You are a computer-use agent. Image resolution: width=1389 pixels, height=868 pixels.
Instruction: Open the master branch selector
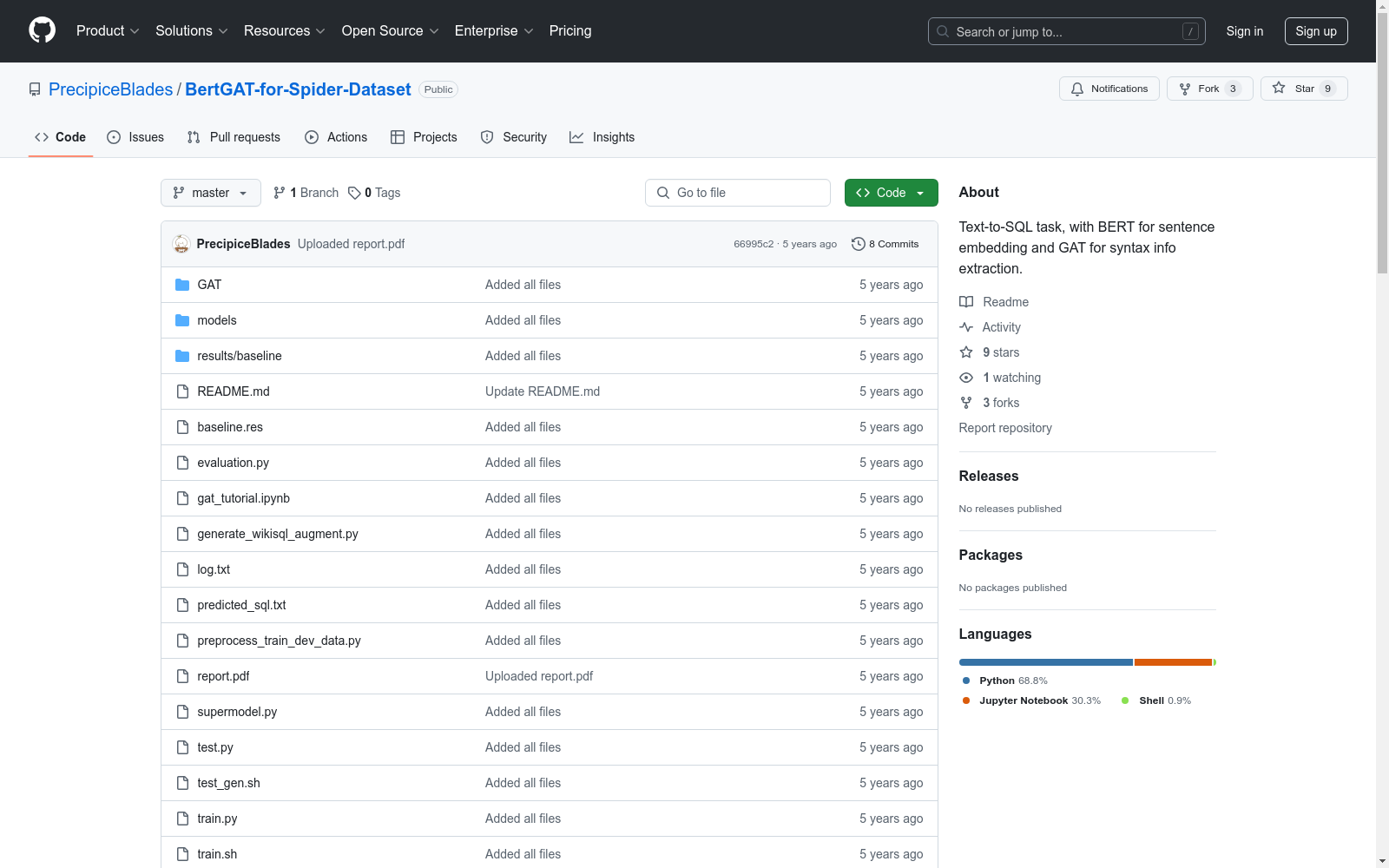point(211,193)
